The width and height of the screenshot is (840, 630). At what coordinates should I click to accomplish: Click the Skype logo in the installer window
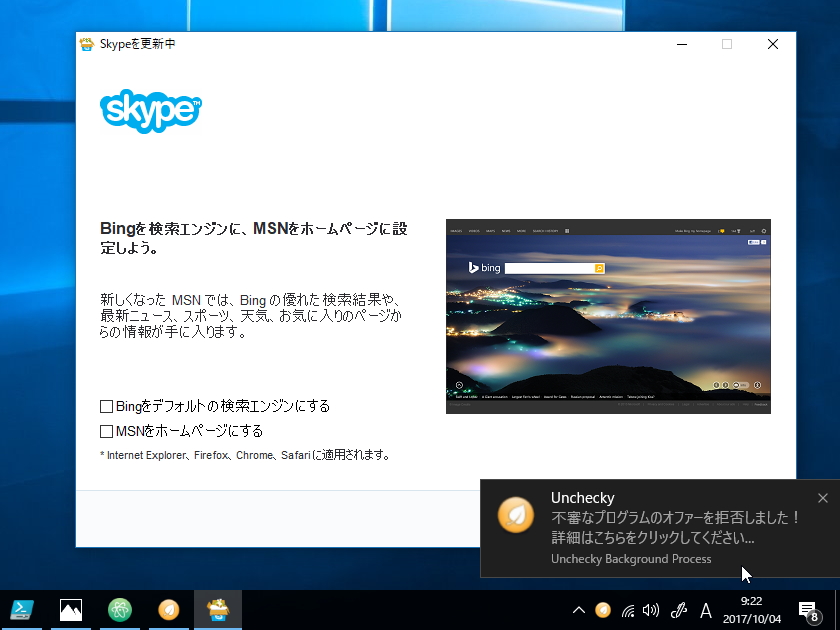pos(149,112)
